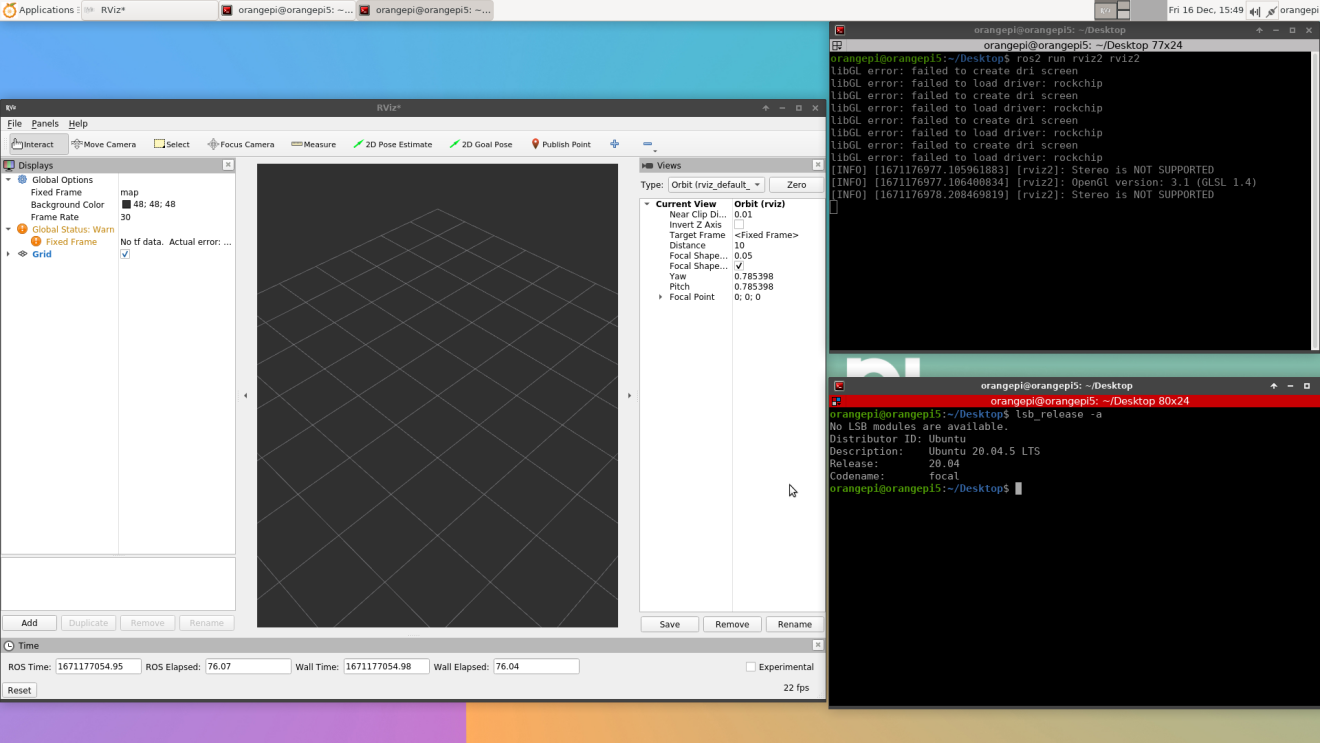Click the Background Color swatch

tap(126, 205)
